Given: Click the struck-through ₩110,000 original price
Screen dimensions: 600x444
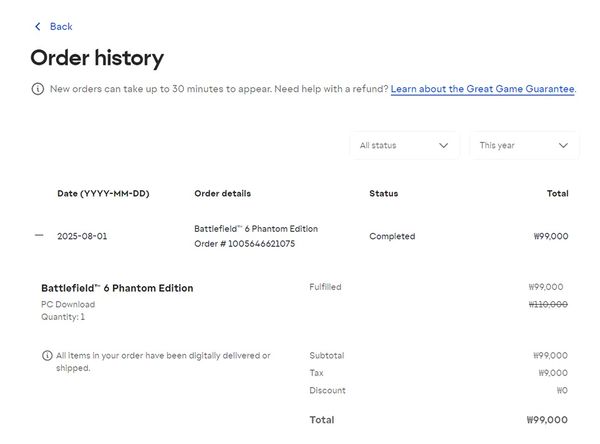Looking at the screenshot, I should tap(547, 304).
